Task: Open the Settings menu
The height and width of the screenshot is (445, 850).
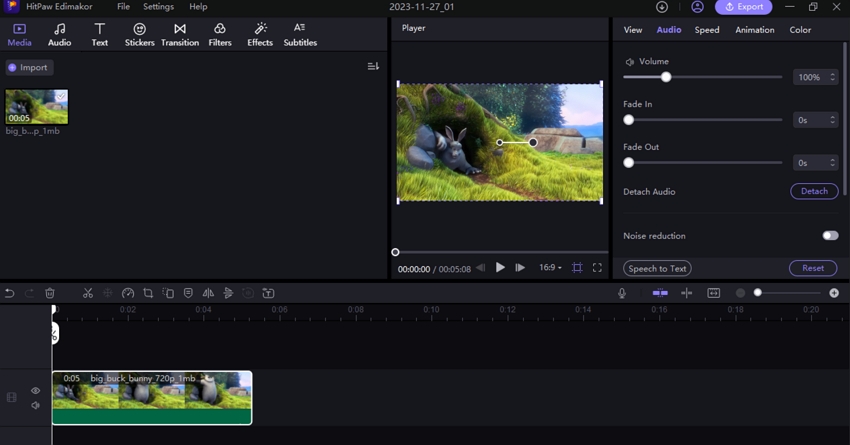Action: (x=158, y=7)
